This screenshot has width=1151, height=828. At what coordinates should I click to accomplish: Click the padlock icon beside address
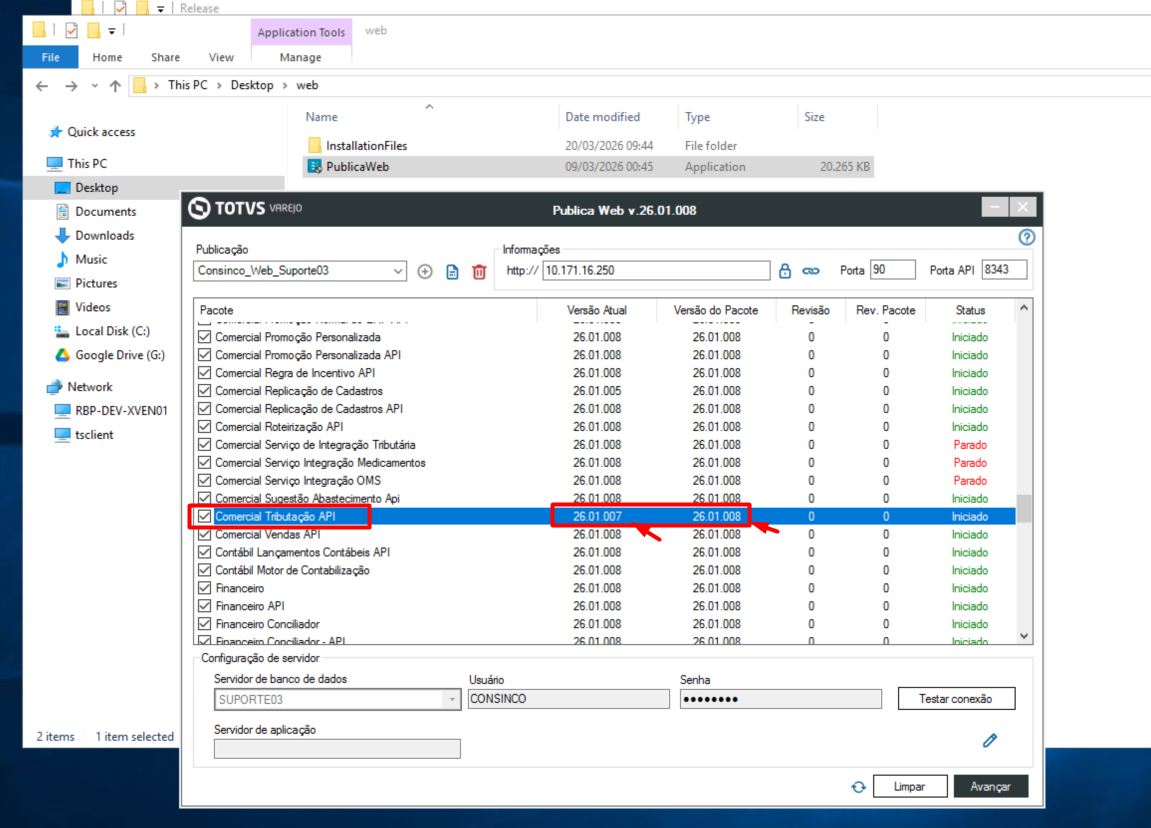click(x=785, y=271)
